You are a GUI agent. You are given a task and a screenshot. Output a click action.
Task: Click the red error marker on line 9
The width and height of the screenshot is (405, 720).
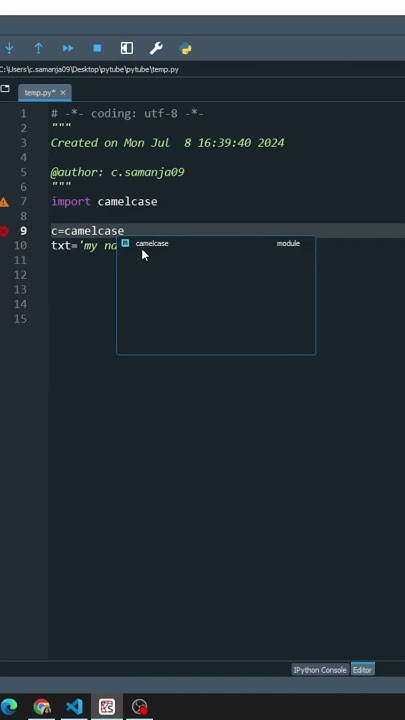click(4, 231)
